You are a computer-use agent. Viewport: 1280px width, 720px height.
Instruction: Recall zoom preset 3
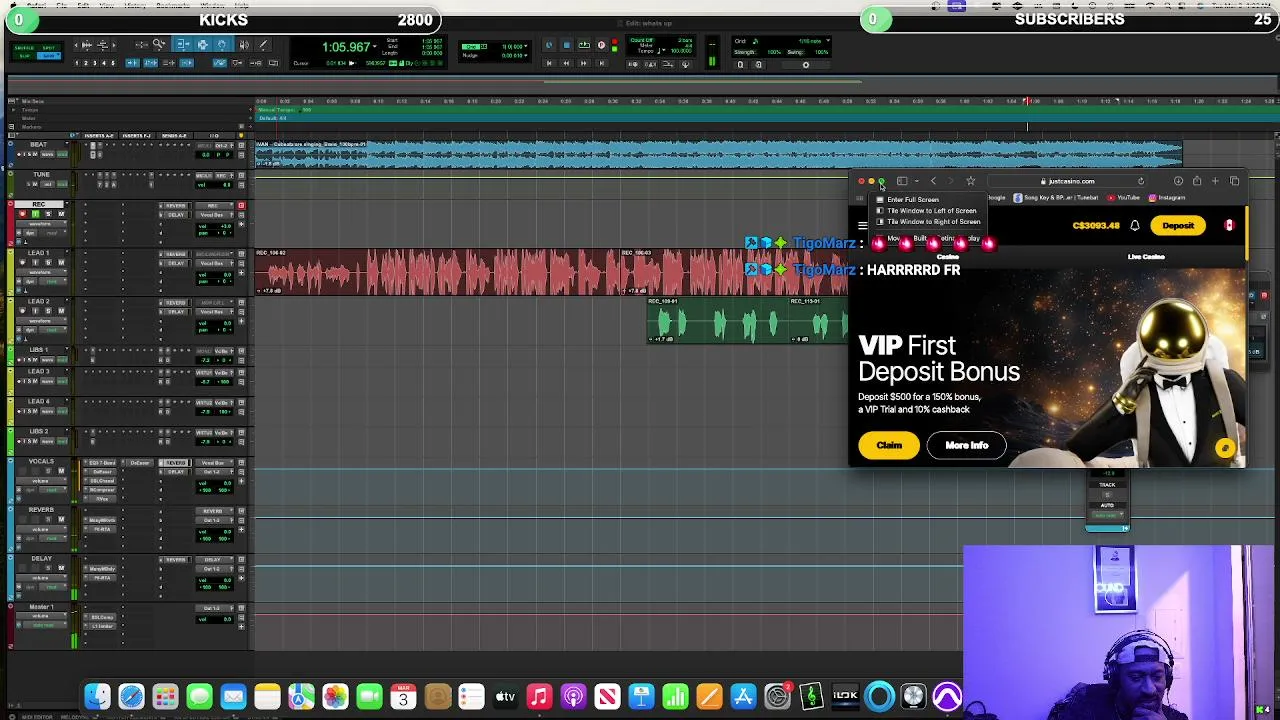click(94, 63)
